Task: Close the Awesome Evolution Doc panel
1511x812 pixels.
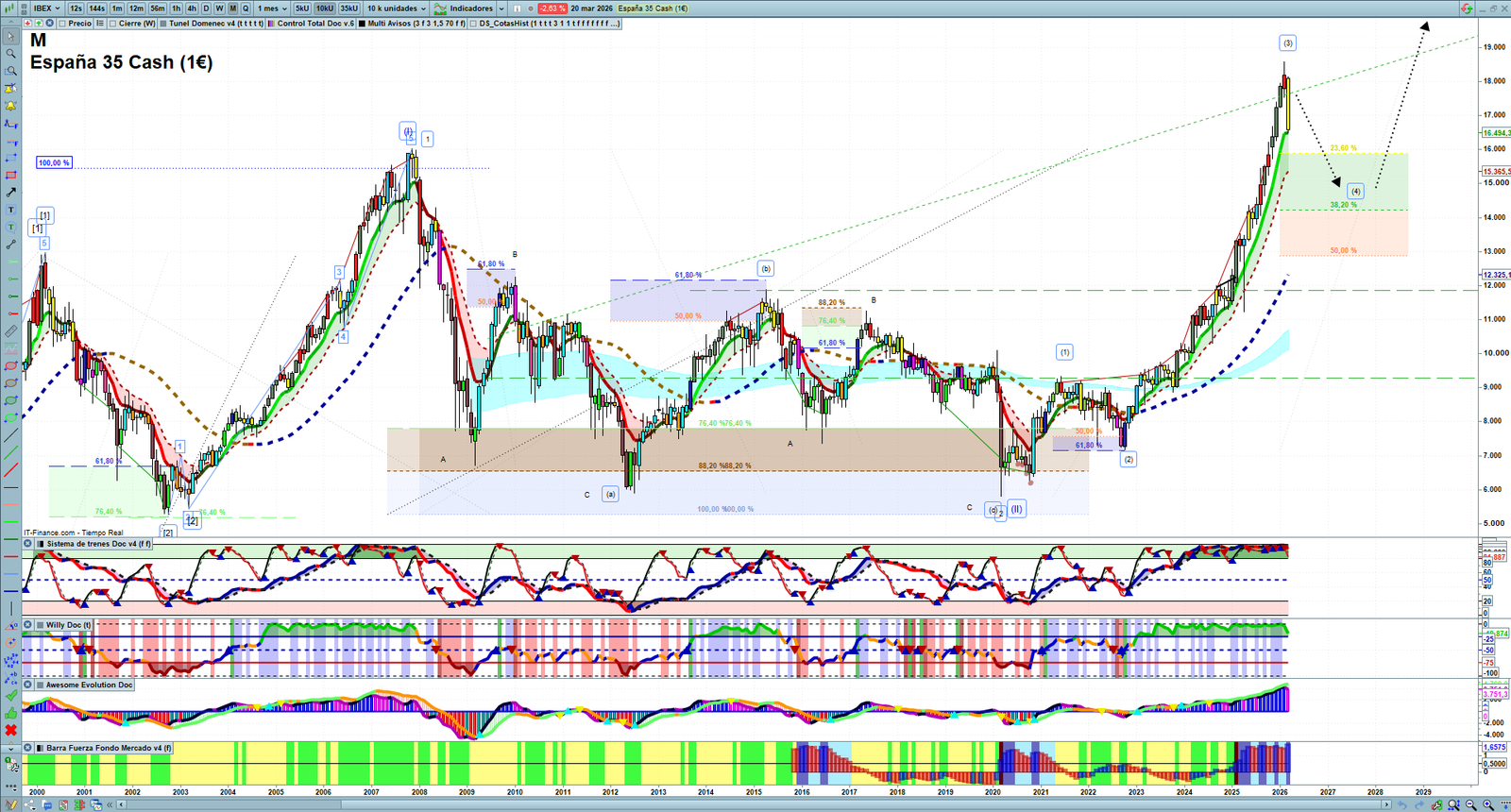Action: coord(28,685)
